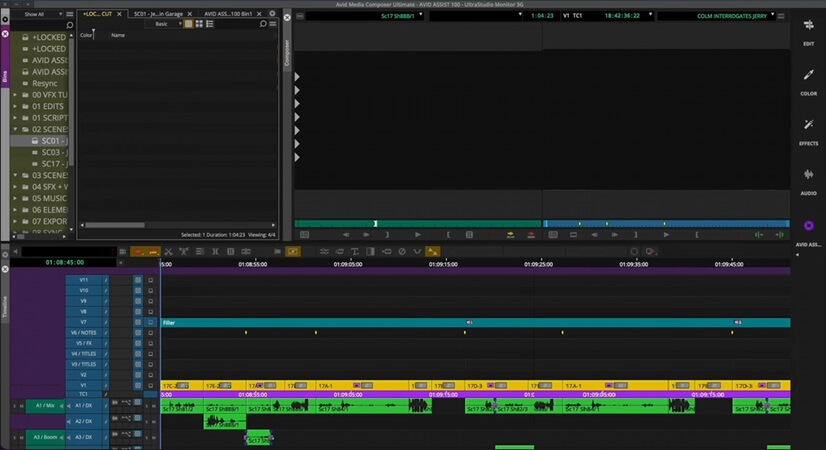Screen dimensions: 826x450
Task: Play the record monitor sequence
Action: coord(666,234)
